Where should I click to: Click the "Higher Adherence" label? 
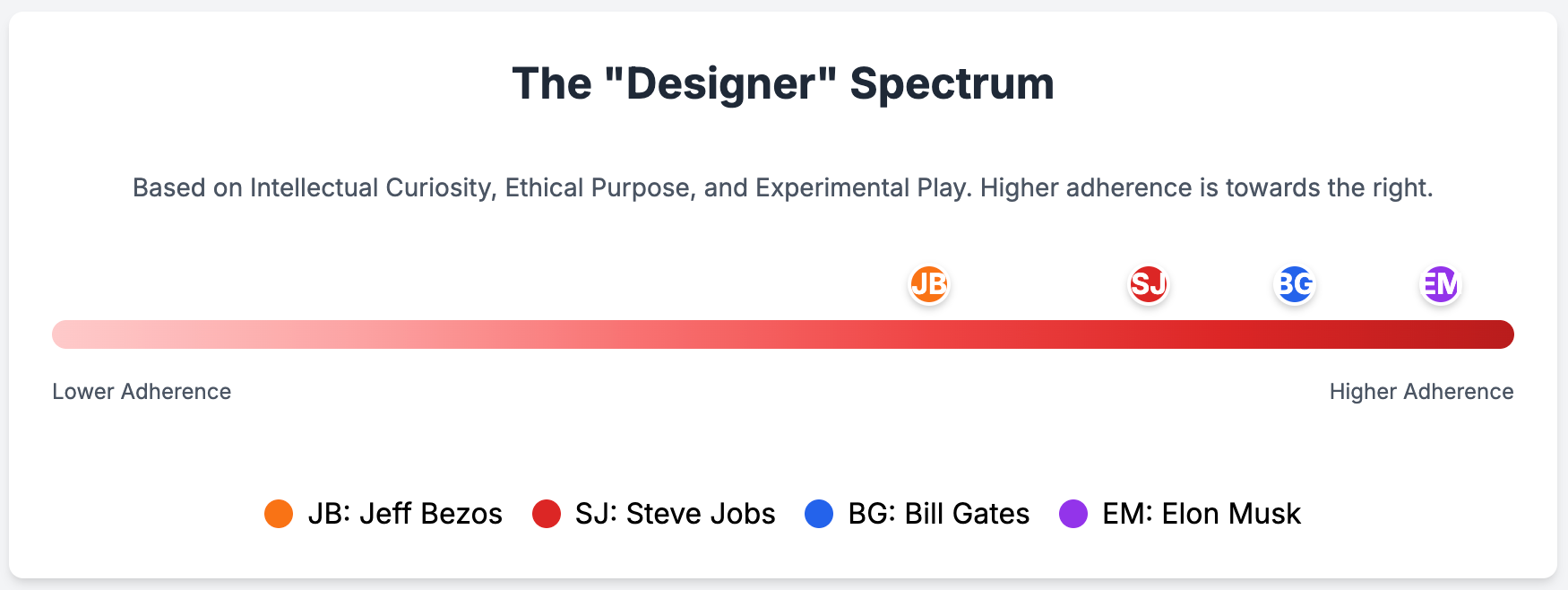(x=1421, y=392)
